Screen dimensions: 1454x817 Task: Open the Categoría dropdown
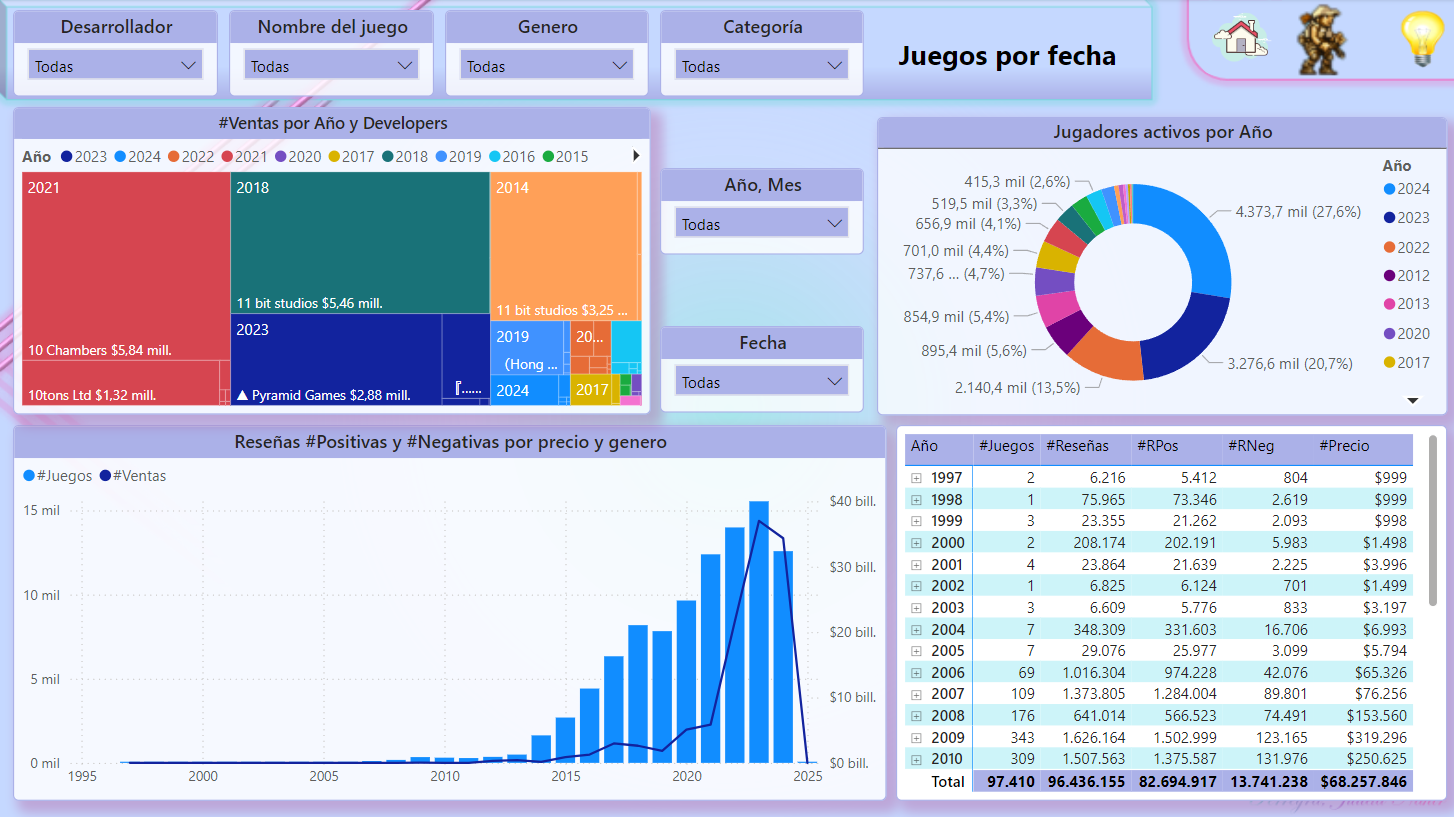[x=762, y=66]
